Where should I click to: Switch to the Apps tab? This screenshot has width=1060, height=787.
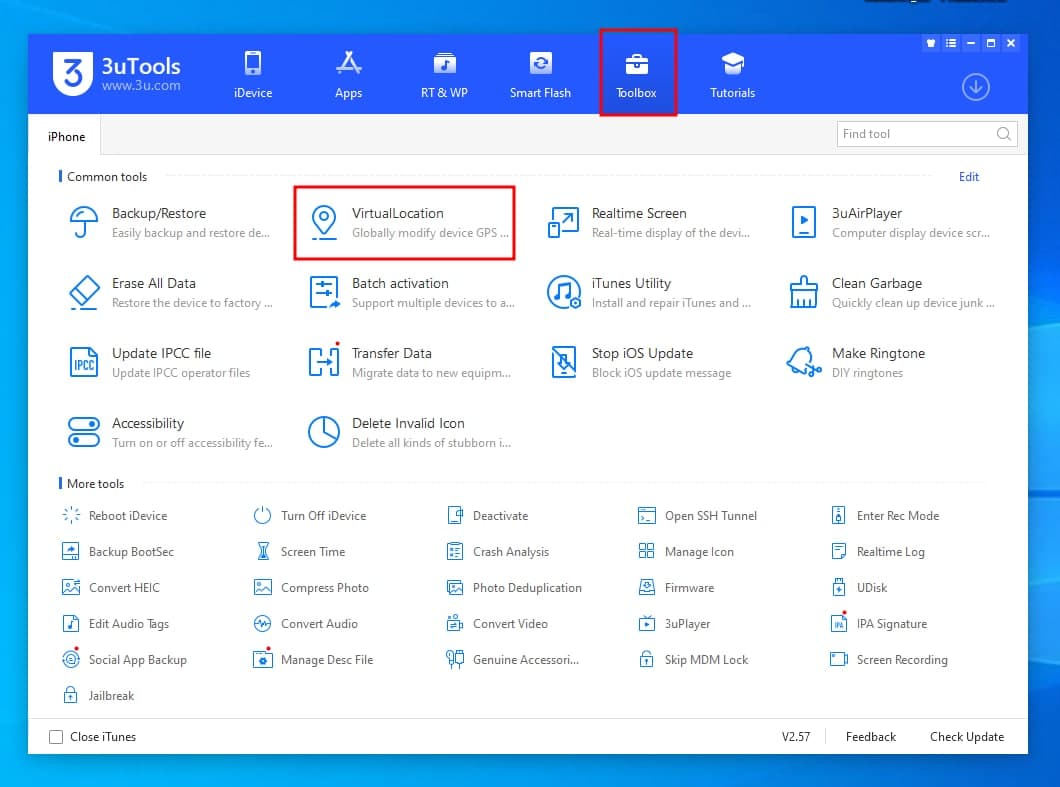click(348, 74)
